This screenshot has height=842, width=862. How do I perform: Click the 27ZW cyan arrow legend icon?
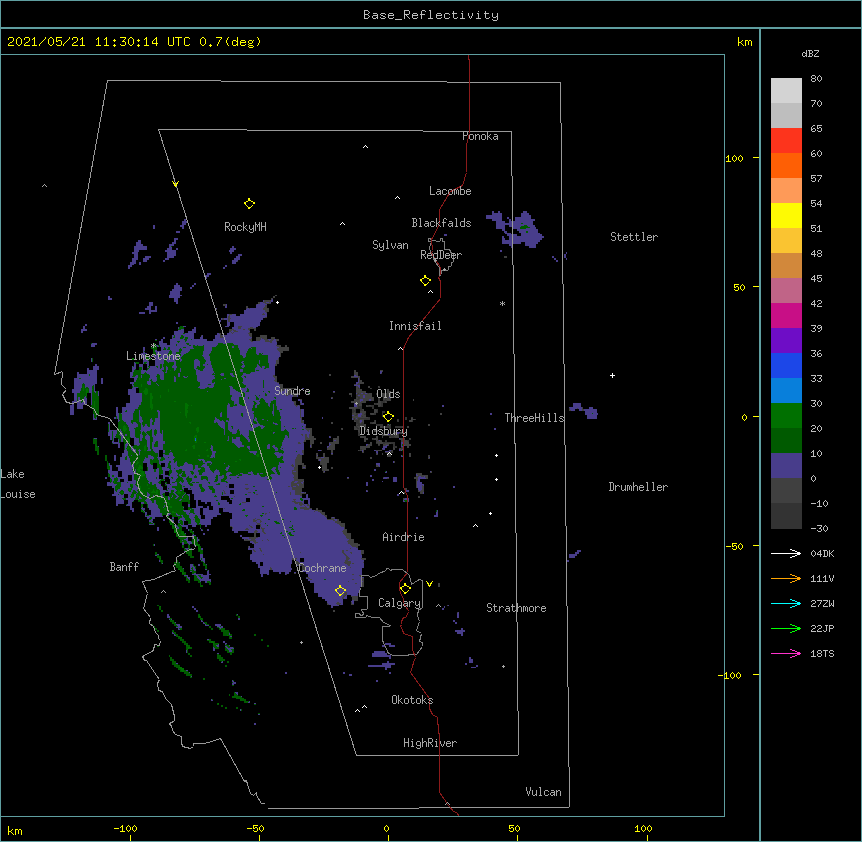click(x=786, y=603)
